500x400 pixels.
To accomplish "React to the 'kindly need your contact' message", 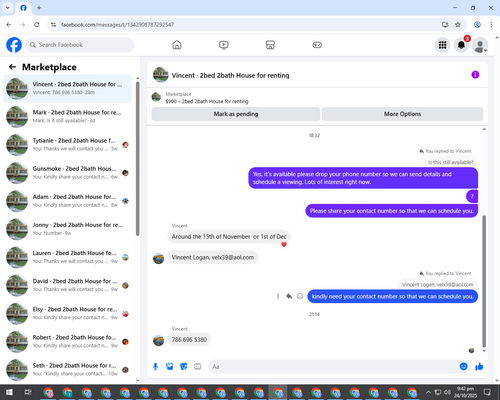I will 300,296.
